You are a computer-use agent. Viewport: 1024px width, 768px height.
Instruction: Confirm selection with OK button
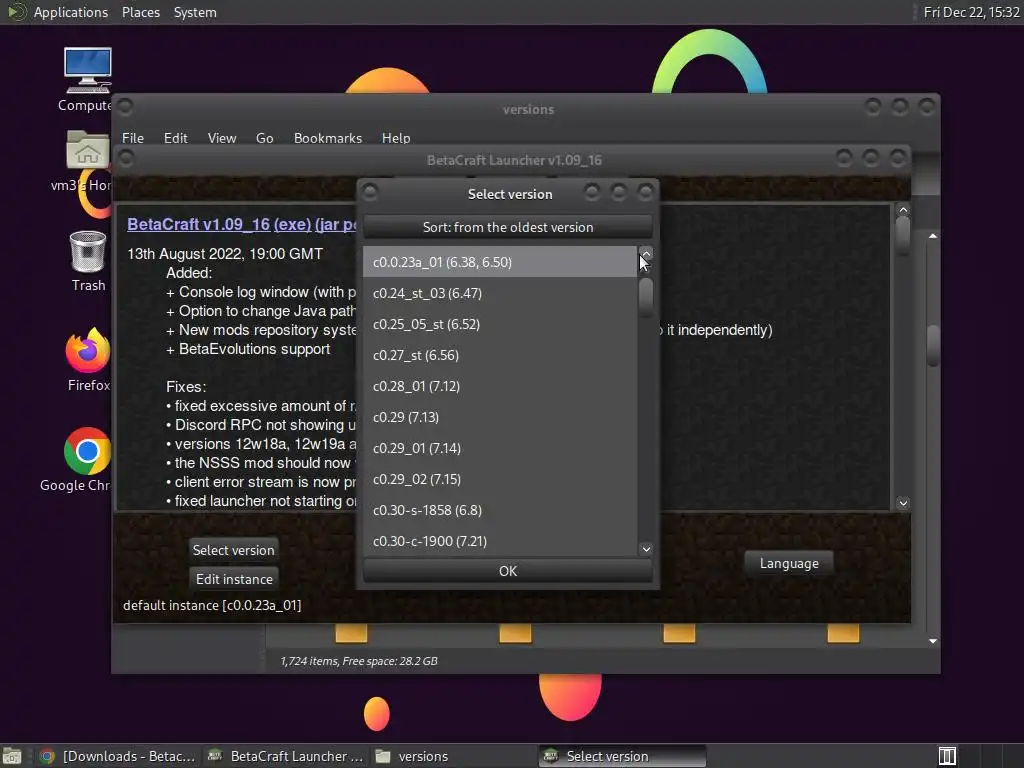coord(507,571)
